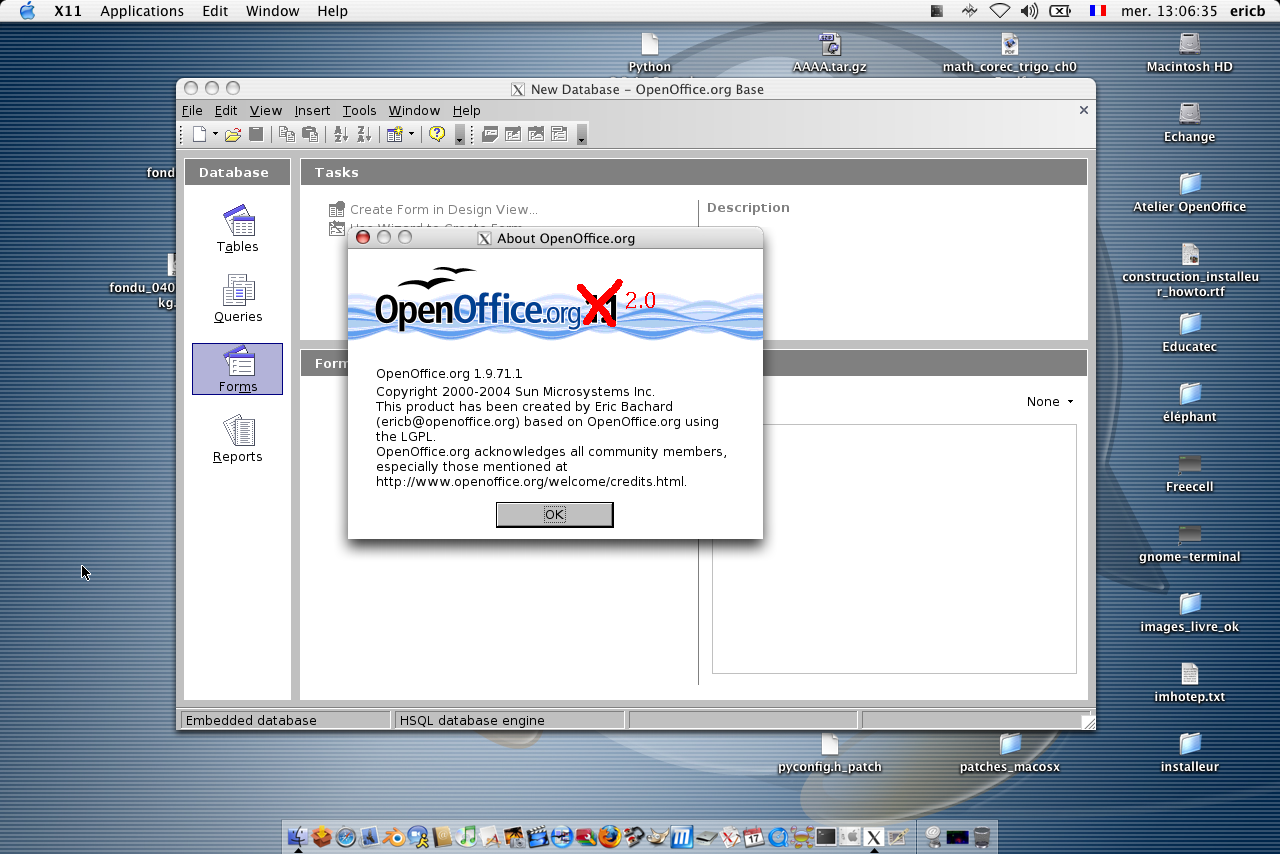Click the New document toolbar icon
This screenshot has height=854, width=1280.
pos(200,134)
